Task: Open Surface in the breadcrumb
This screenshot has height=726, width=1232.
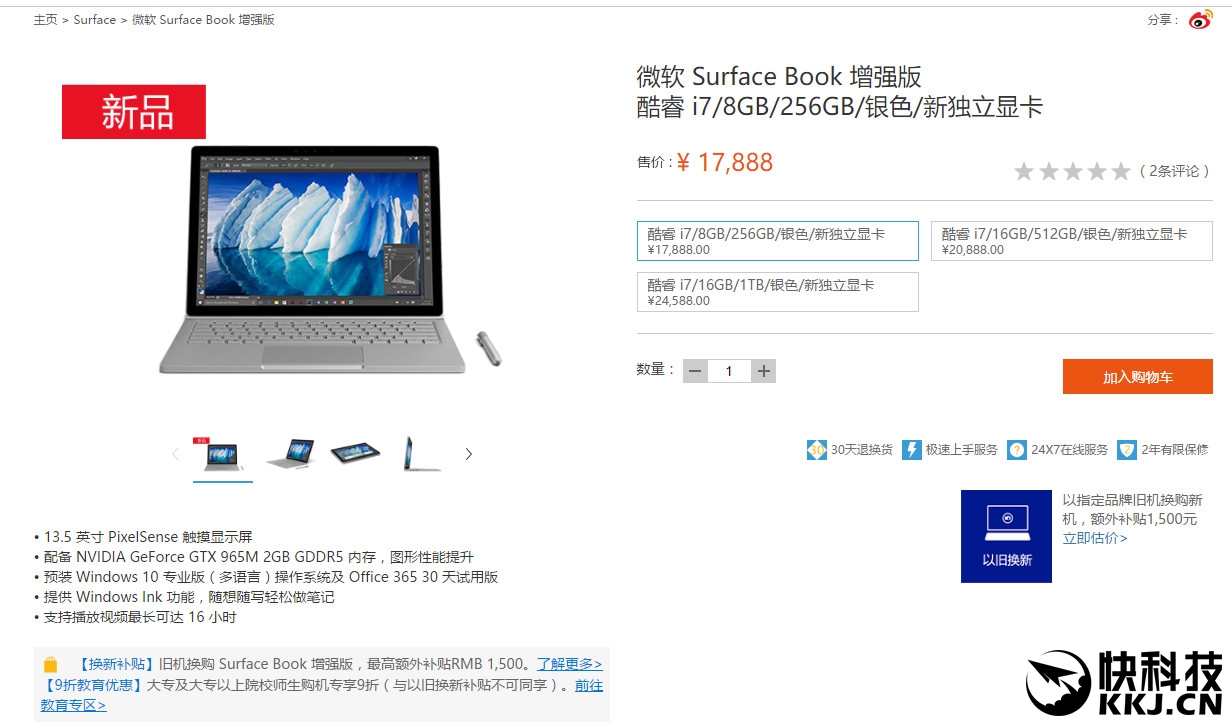Action: (x=95, y=20)
